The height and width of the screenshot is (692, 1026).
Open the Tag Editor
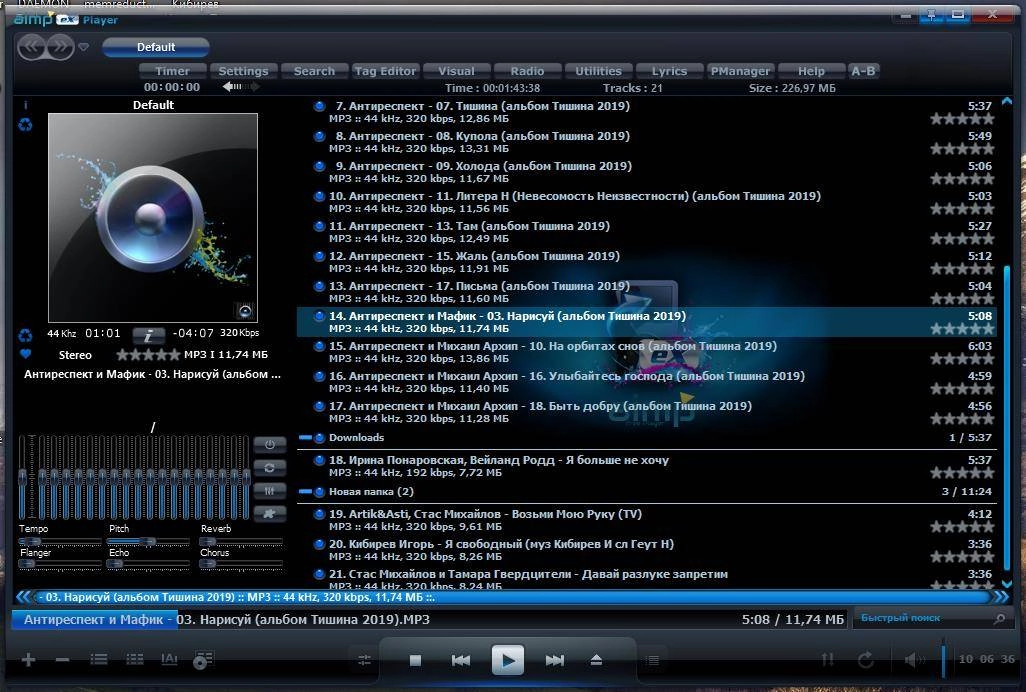pos(385,71)
